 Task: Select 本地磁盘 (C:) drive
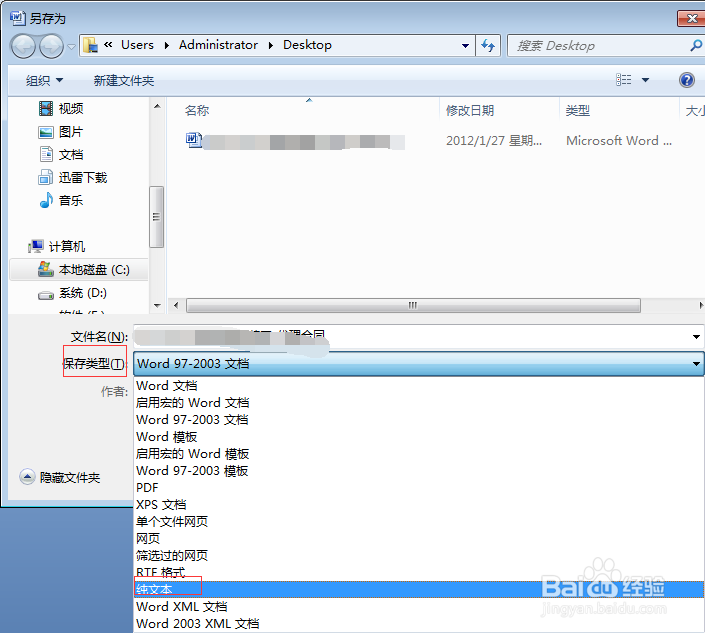pos(79,270)
